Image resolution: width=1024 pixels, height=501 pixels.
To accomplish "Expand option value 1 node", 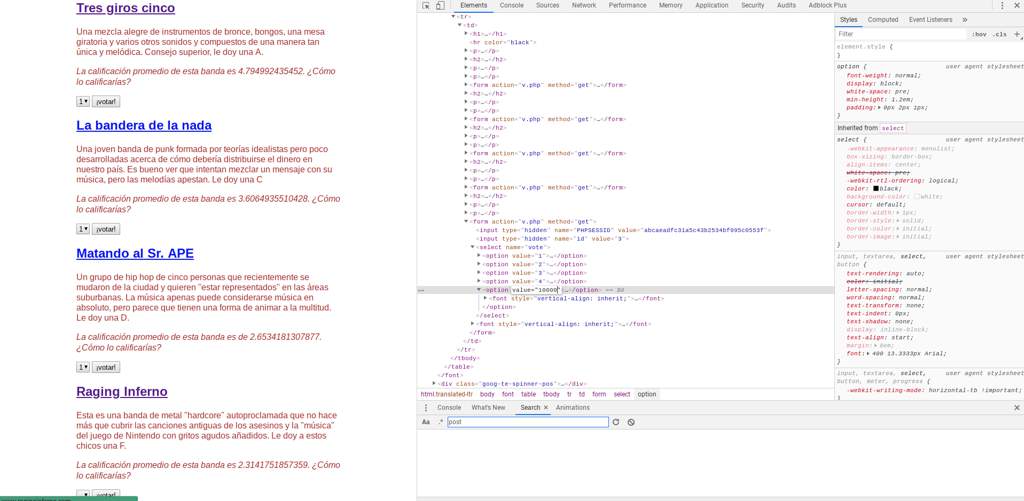I will [x=479, y=256].
